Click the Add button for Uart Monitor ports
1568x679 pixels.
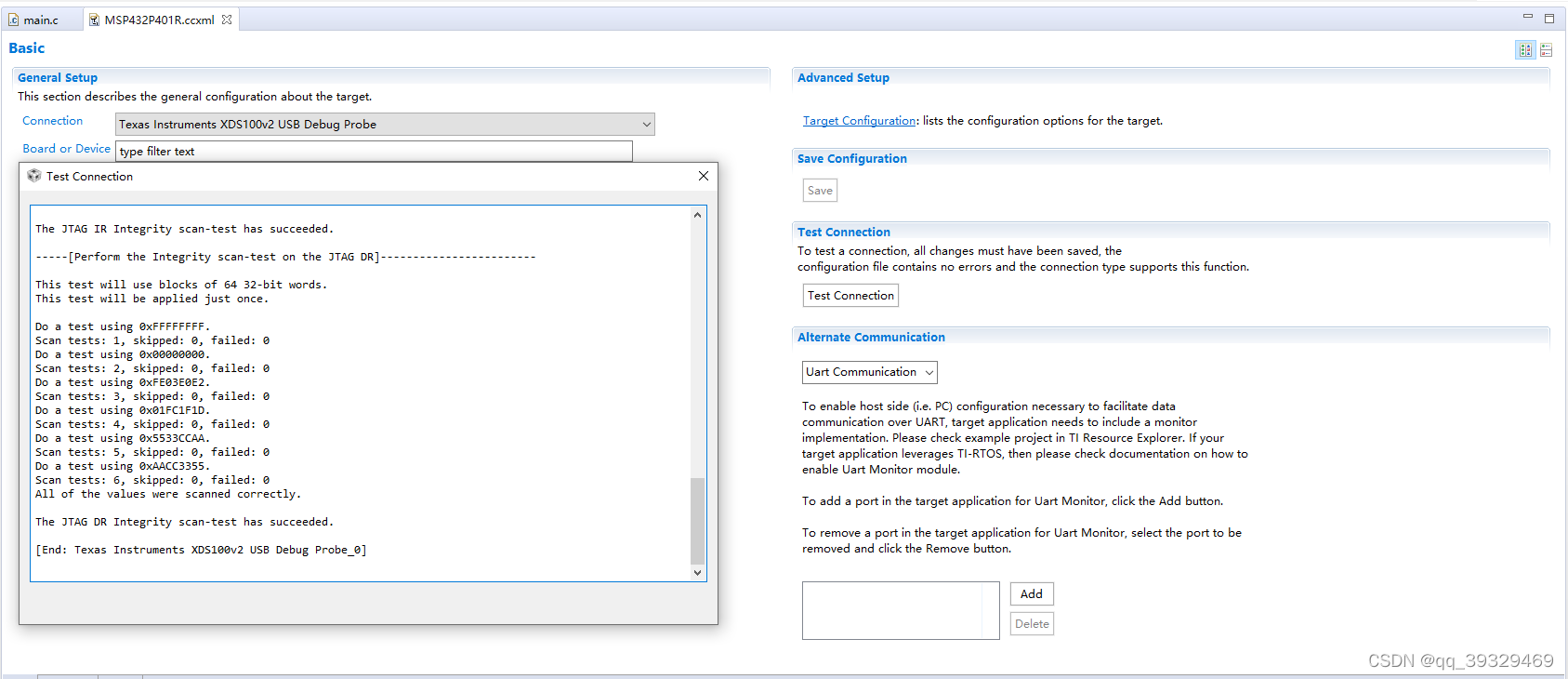1032,594
